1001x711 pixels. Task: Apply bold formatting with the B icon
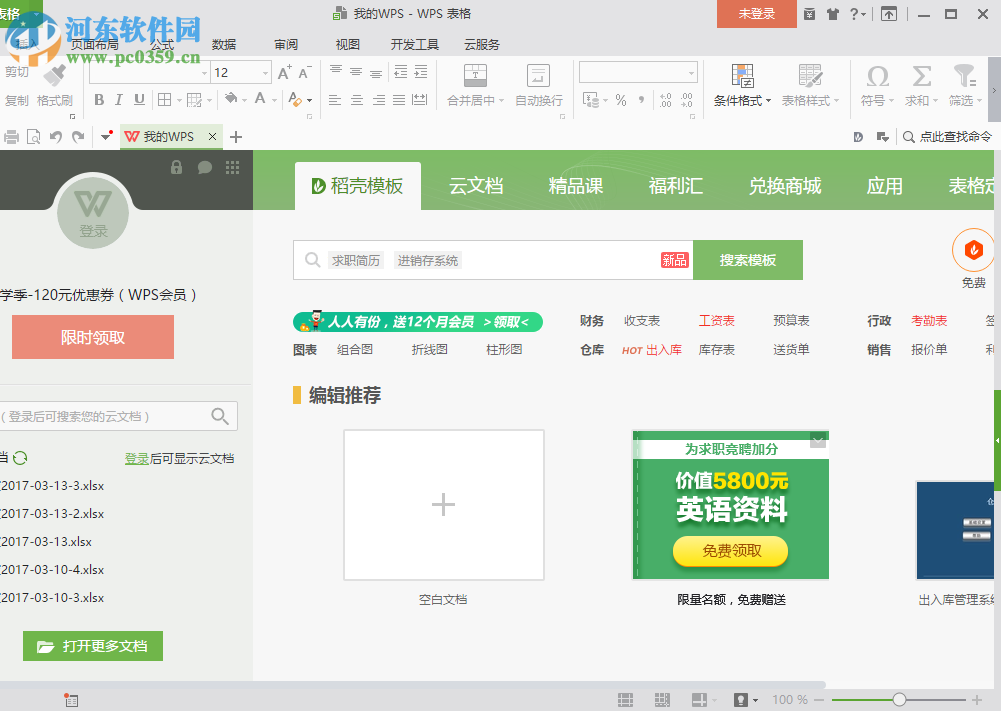point(98,100)
